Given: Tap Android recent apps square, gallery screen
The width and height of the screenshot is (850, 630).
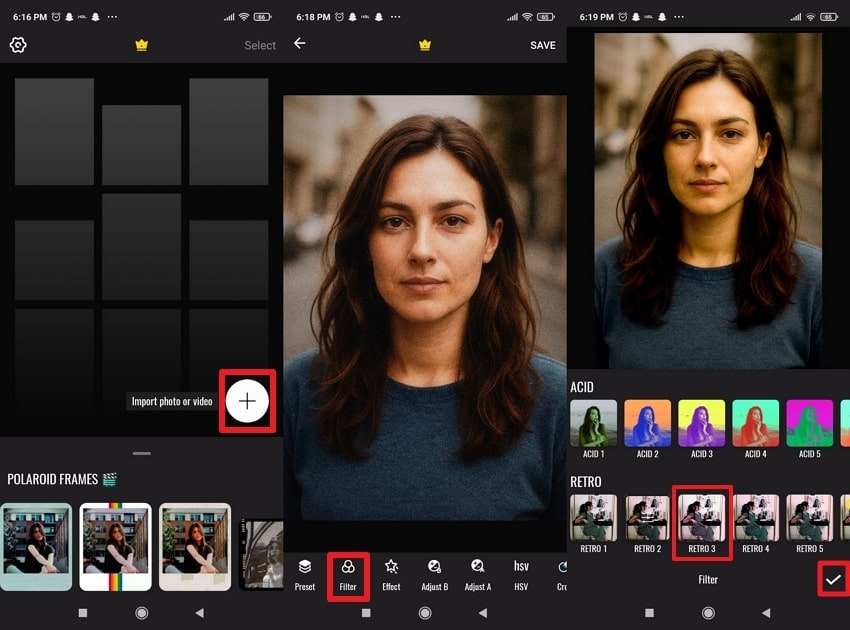Looking at the screenshot, I should (83, 613).
